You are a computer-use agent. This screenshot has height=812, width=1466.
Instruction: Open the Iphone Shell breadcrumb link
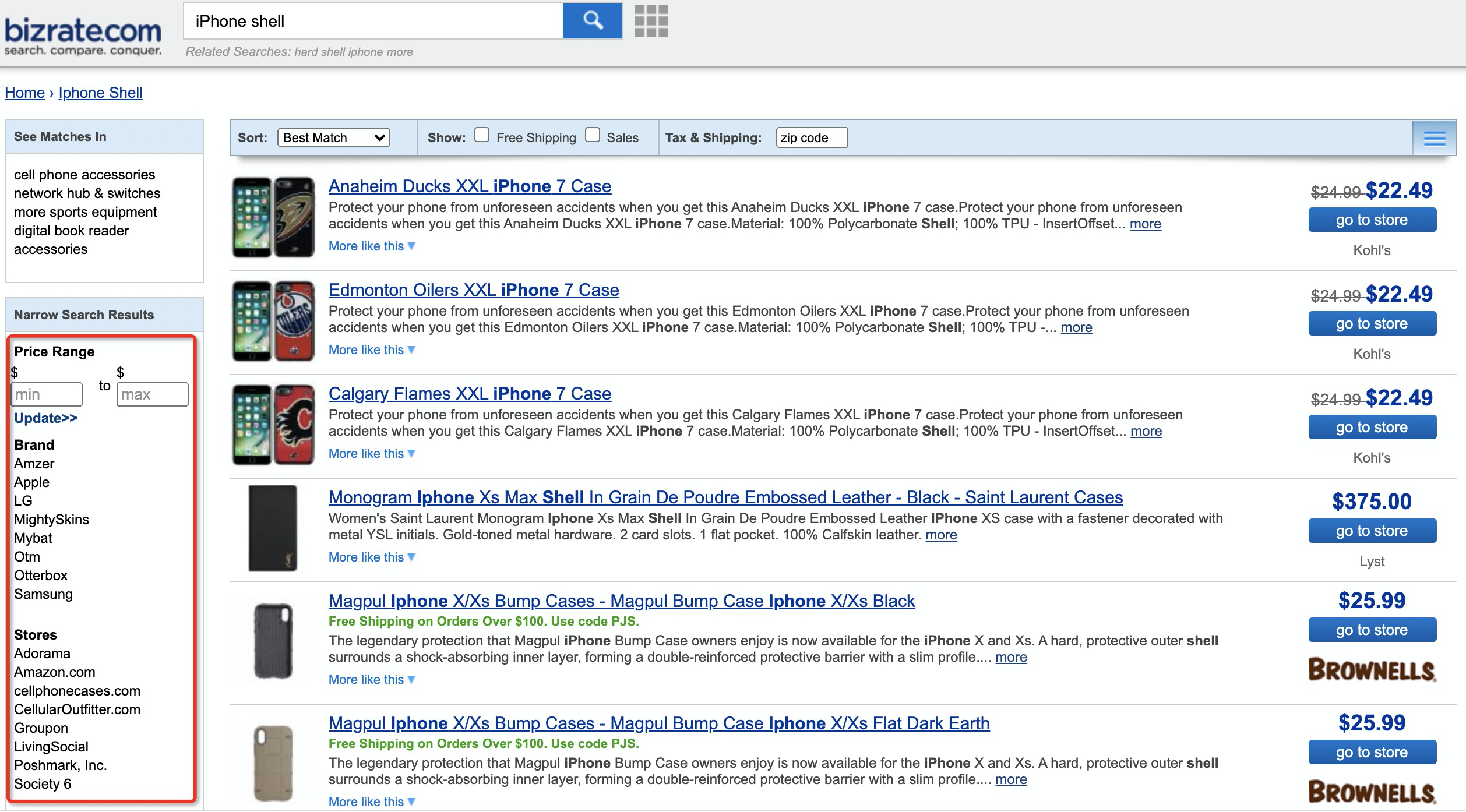pos(100,93)
